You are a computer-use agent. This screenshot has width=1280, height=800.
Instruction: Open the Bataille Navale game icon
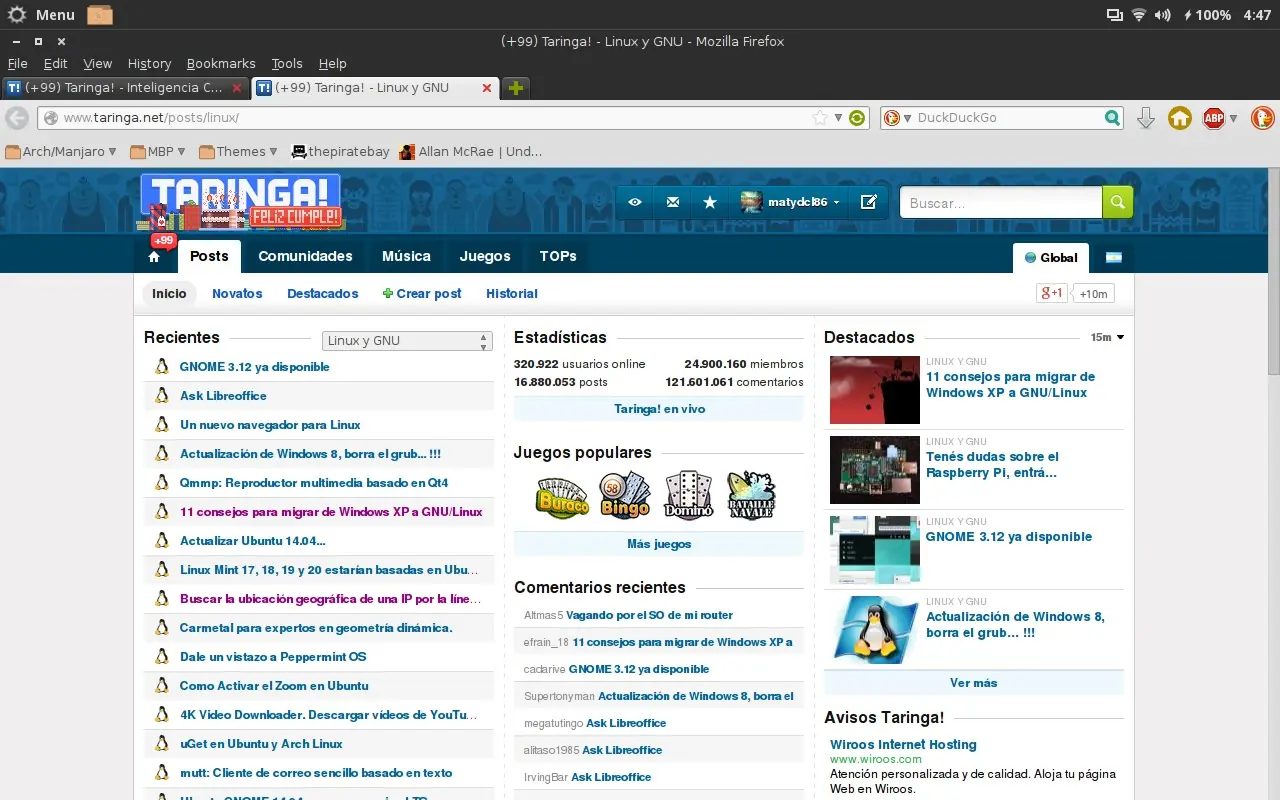tap(751, 495)
